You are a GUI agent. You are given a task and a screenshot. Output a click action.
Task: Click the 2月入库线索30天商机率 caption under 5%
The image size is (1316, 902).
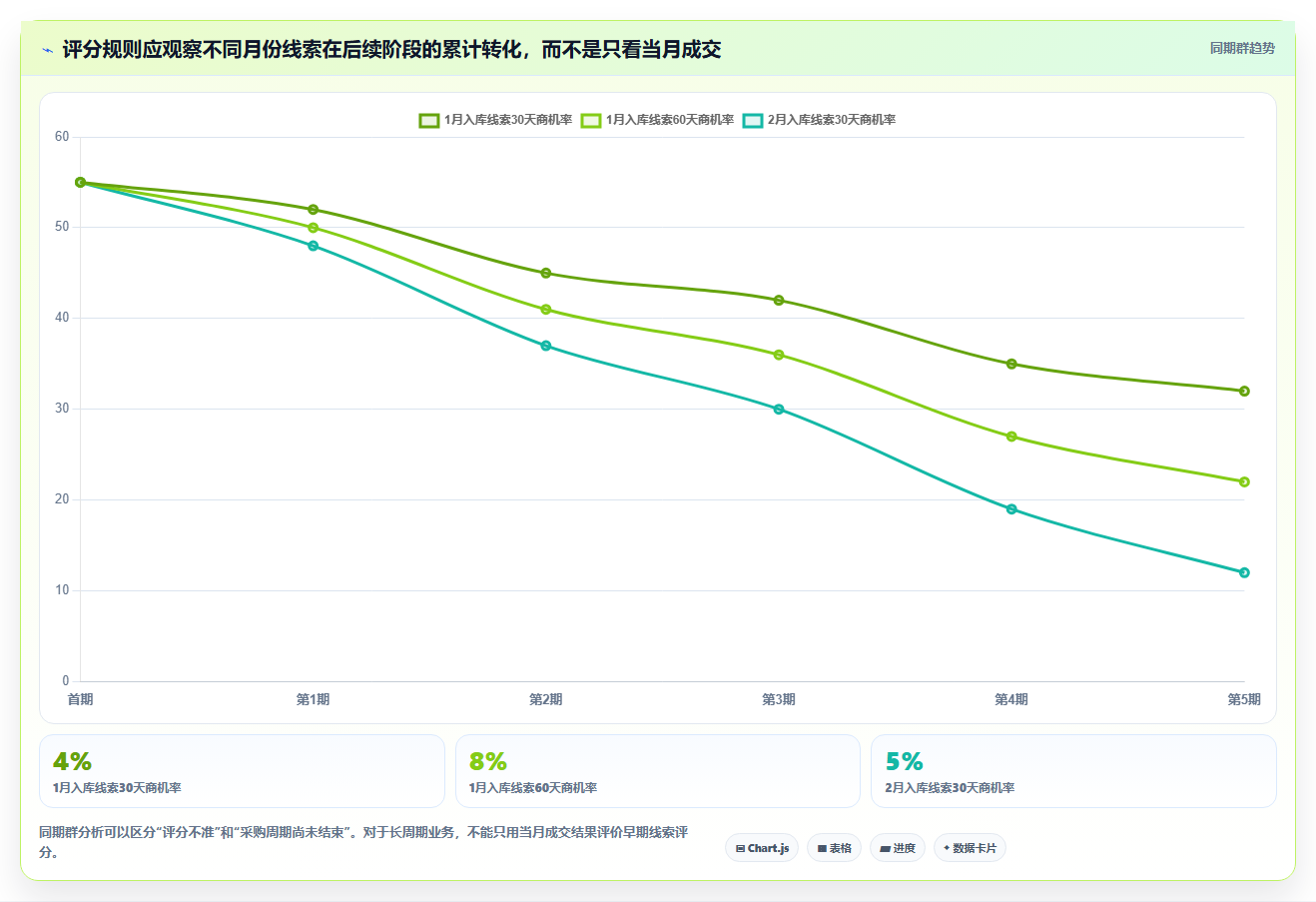pyautogui.click(x=950, y=788)
